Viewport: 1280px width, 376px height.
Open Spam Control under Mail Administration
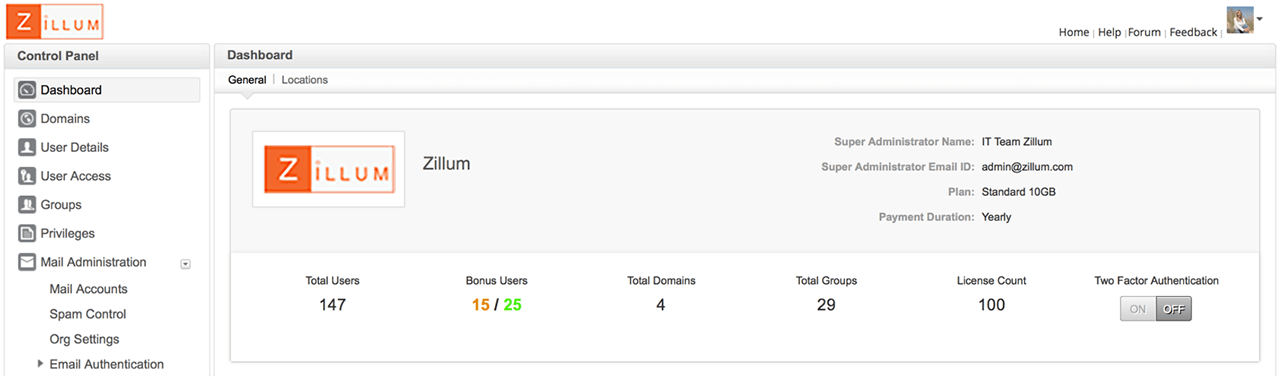click(x=88, y=314)
